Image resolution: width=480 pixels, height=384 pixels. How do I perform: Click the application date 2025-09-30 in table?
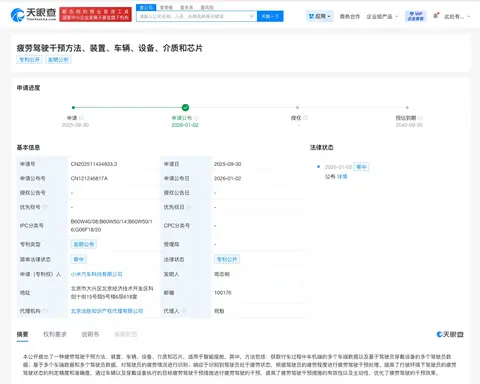(x=228, y=164)
